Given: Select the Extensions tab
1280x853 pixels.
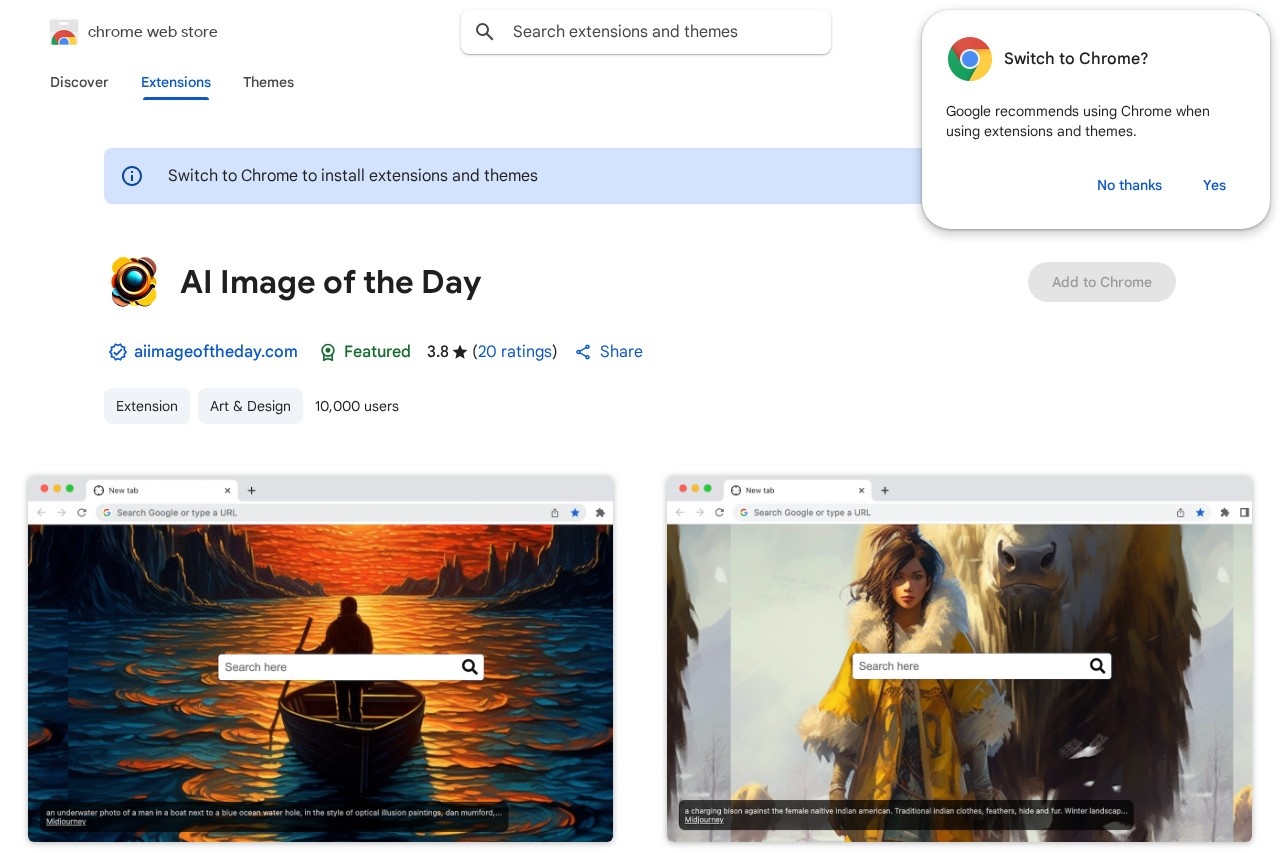Looking at the screenshot, I should (176, 82).
